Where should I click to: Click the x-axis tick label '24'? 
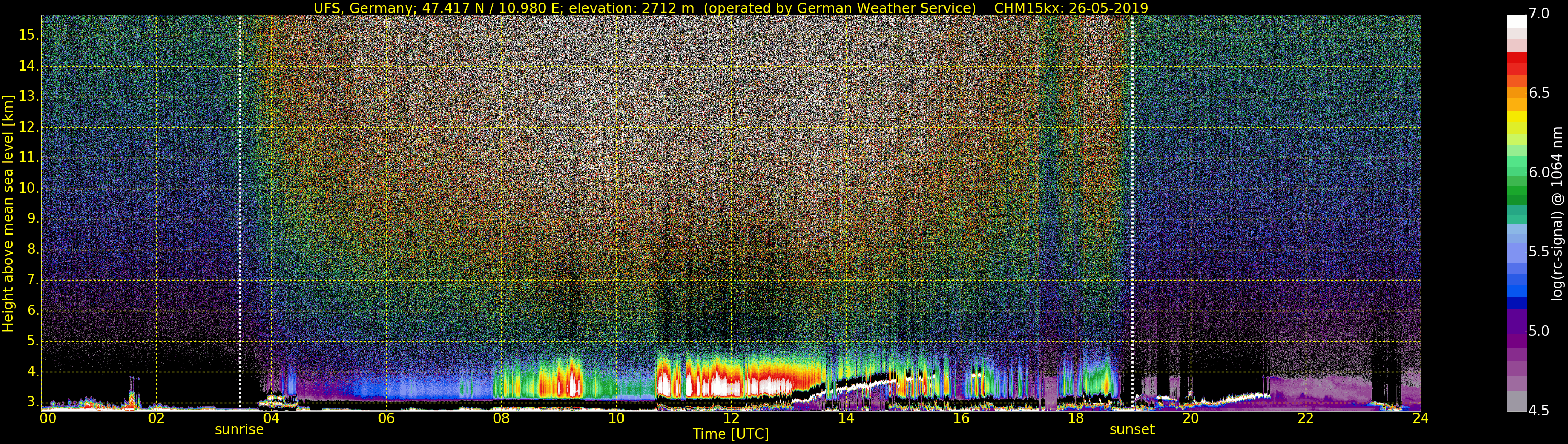[1420, 418]
